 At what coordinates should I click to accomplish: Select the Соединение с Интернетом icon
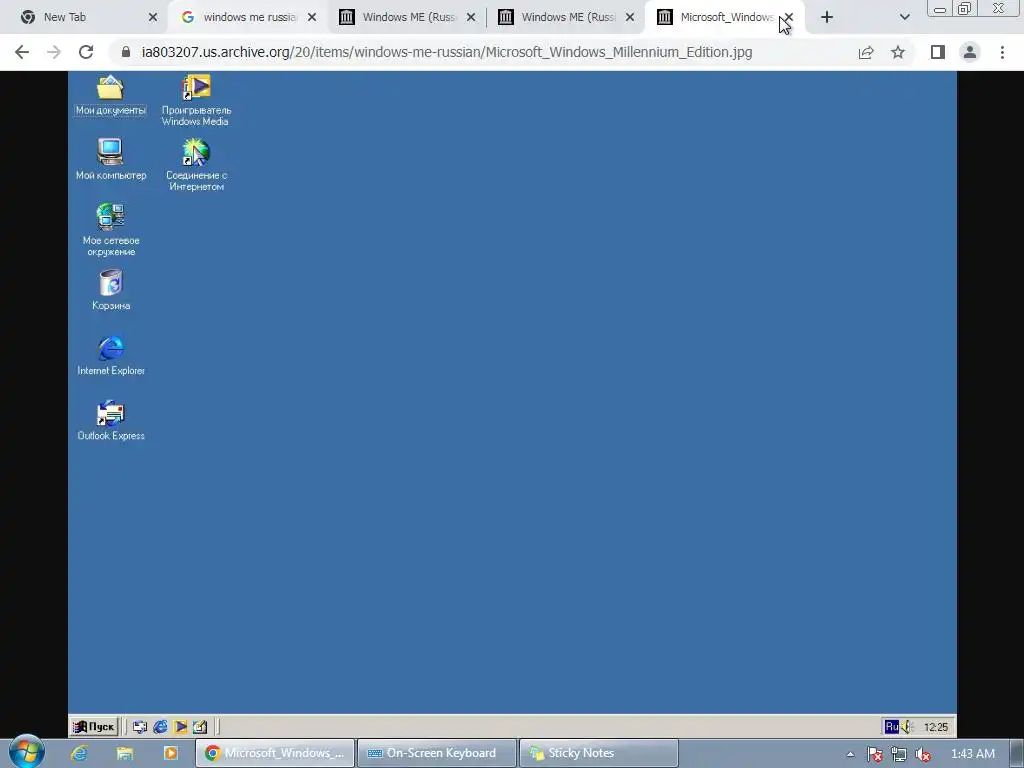(x=196, y=165)
